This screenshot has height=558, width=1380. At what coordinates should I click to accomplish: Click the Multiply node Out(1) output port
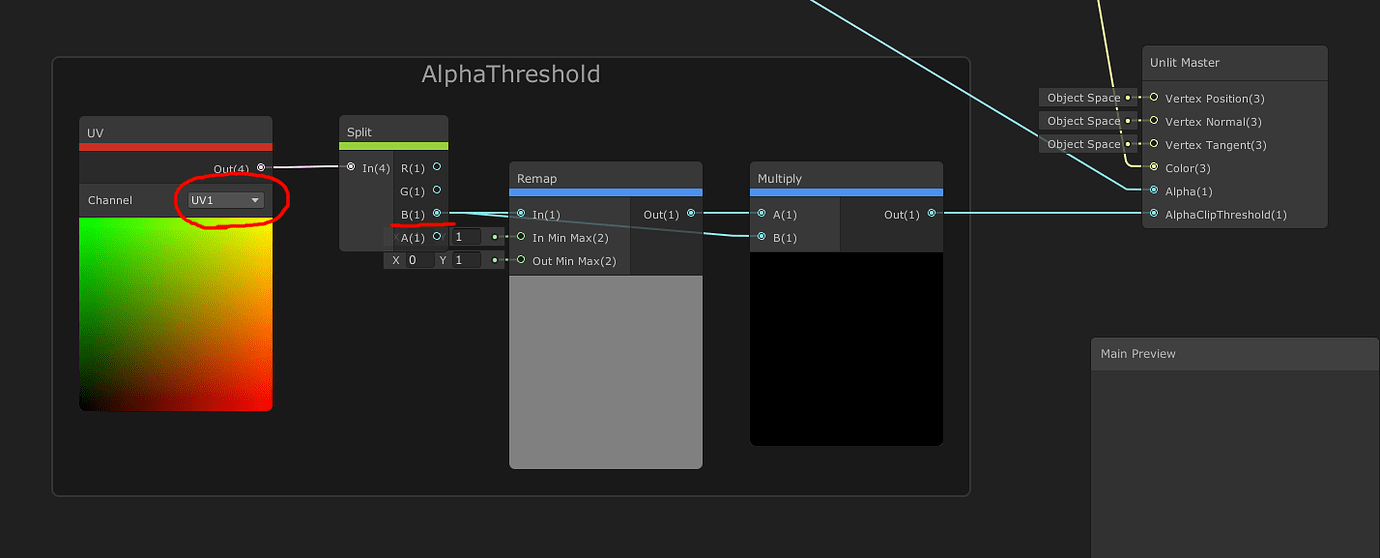point(931,214)
